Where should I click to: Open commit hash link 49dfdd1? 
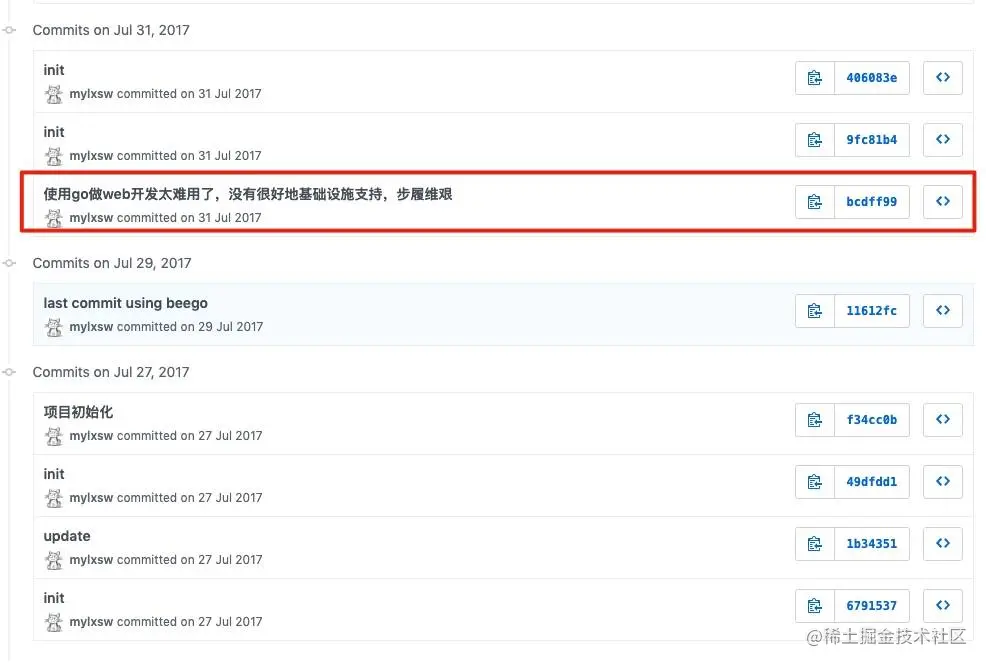(x=872, y=482)
